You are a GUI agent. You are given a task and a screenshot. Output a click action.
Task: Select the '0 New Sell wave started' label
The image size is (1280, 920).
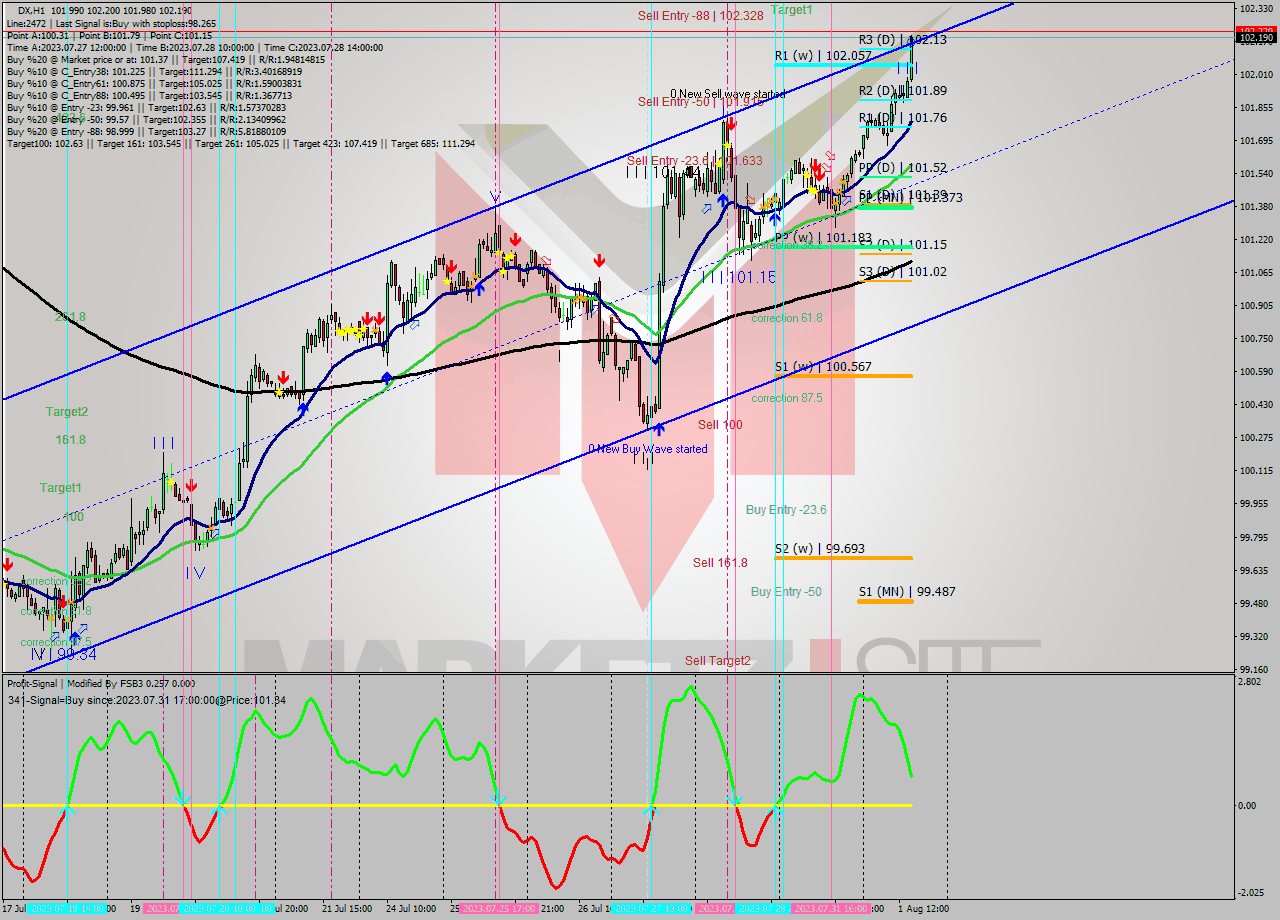727,94
